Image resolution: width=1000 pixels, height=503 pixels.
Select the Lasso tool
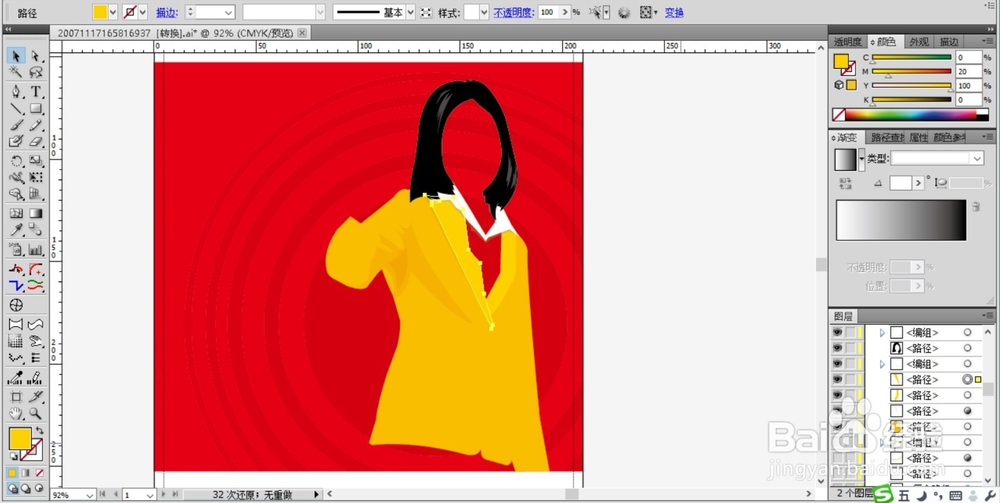[36, 72]
